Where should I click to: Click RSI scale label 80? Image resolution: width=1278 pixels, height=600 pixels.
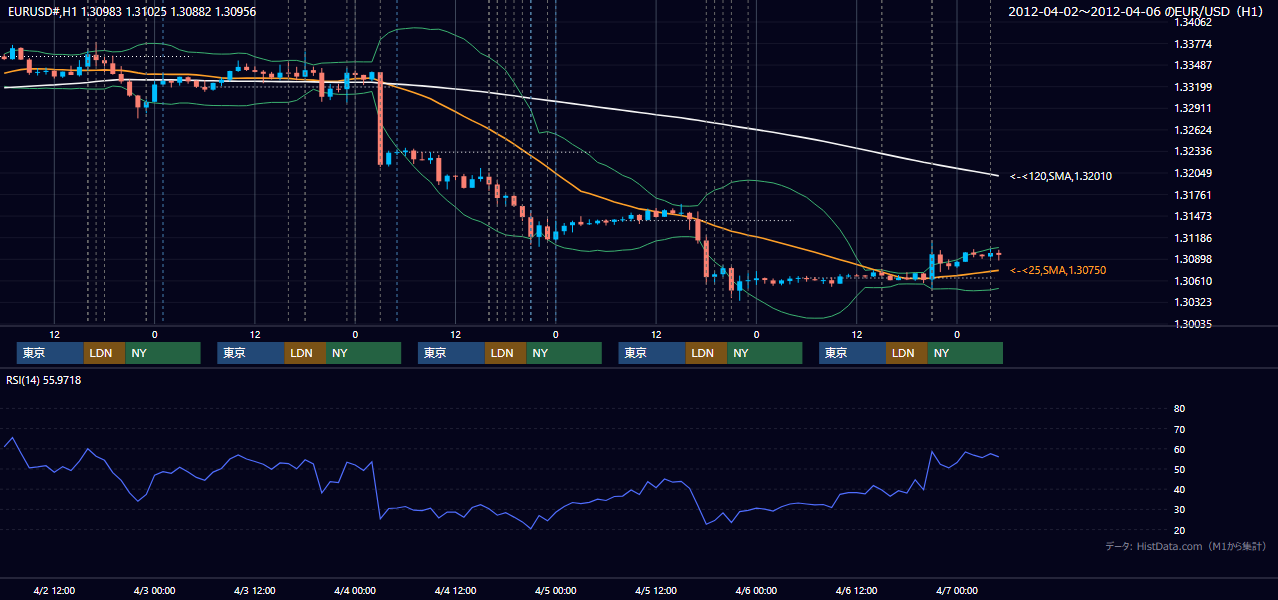pyautogui.click(x=1179, y=409)
